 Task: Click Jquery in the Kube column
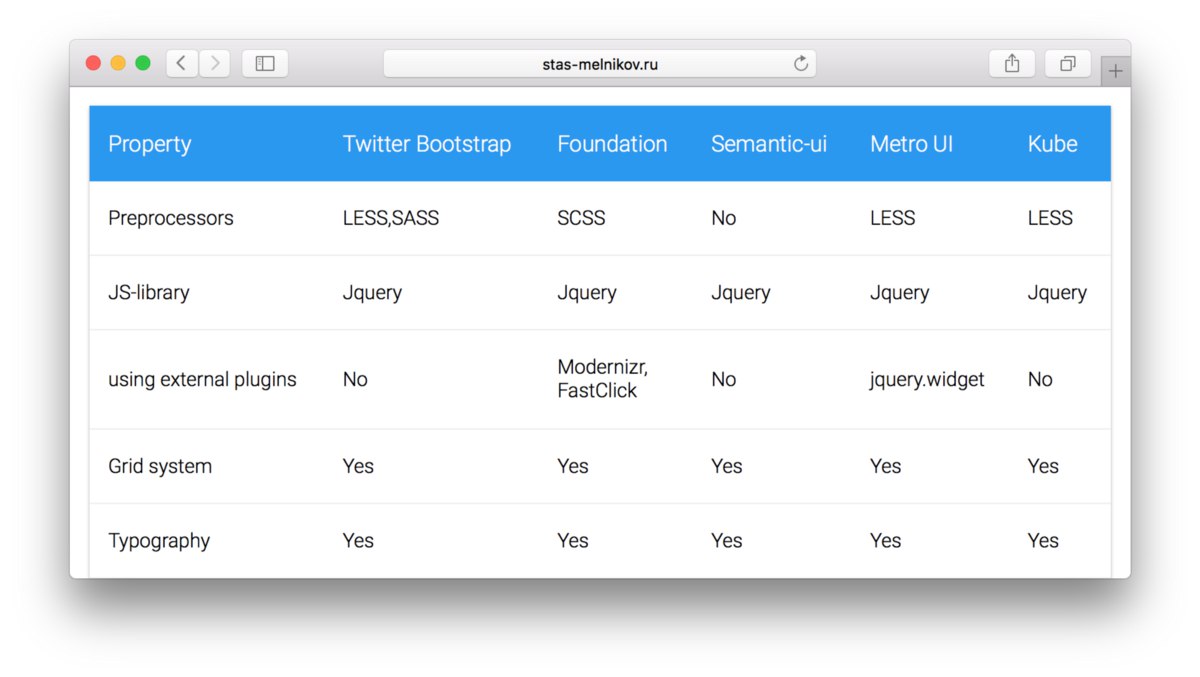(x=1057, y=293)
